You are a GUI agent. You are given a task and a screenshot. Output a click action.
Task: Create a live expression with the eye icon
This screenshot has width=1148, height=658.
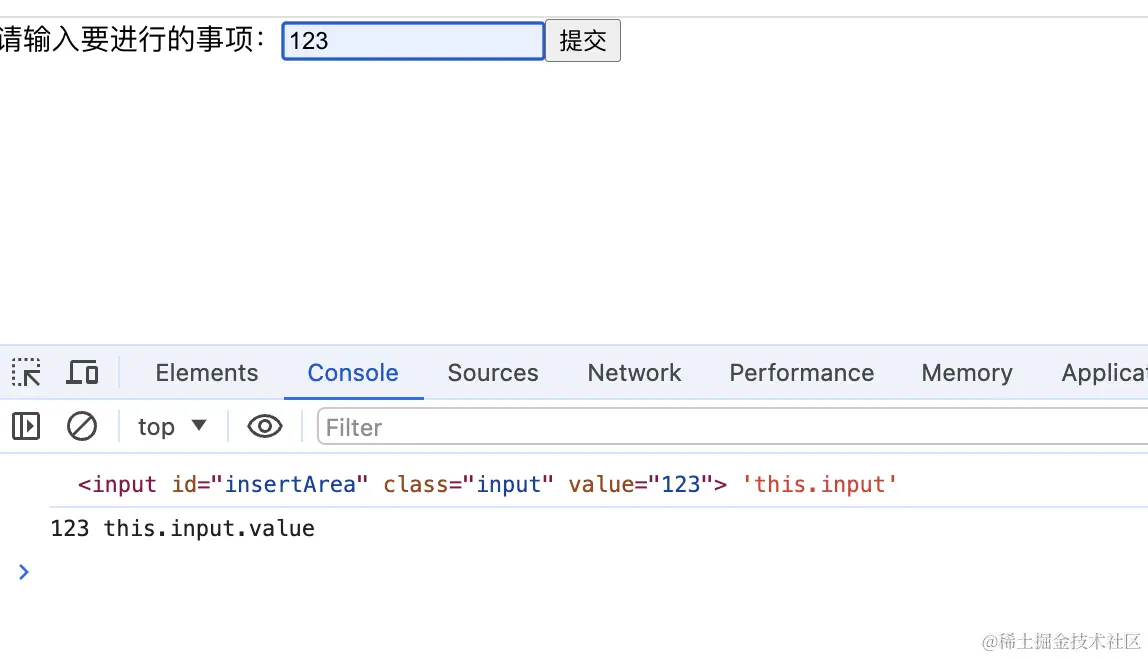(265, 427)
